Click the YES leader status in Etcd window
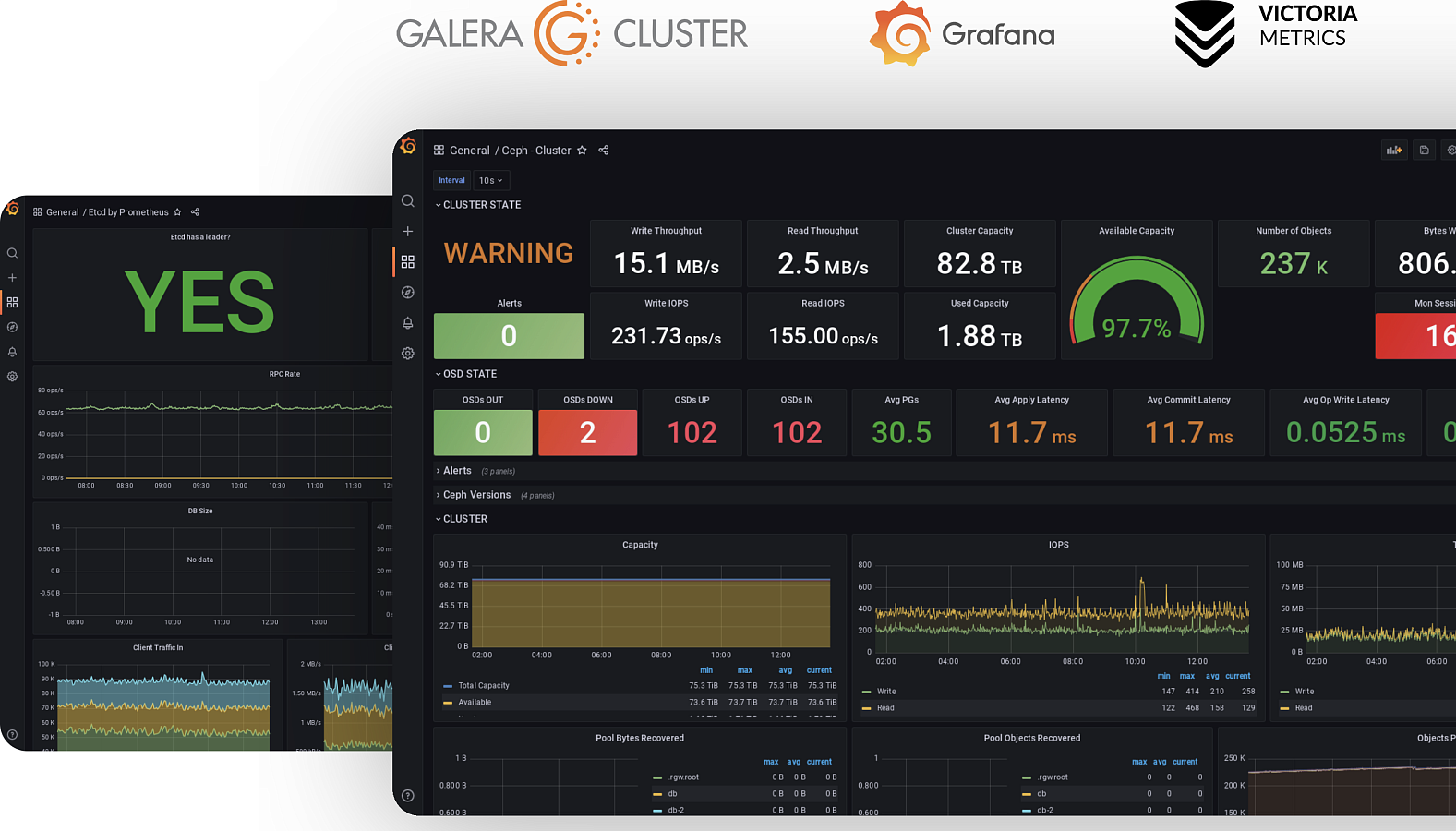 tap(200, 301)
